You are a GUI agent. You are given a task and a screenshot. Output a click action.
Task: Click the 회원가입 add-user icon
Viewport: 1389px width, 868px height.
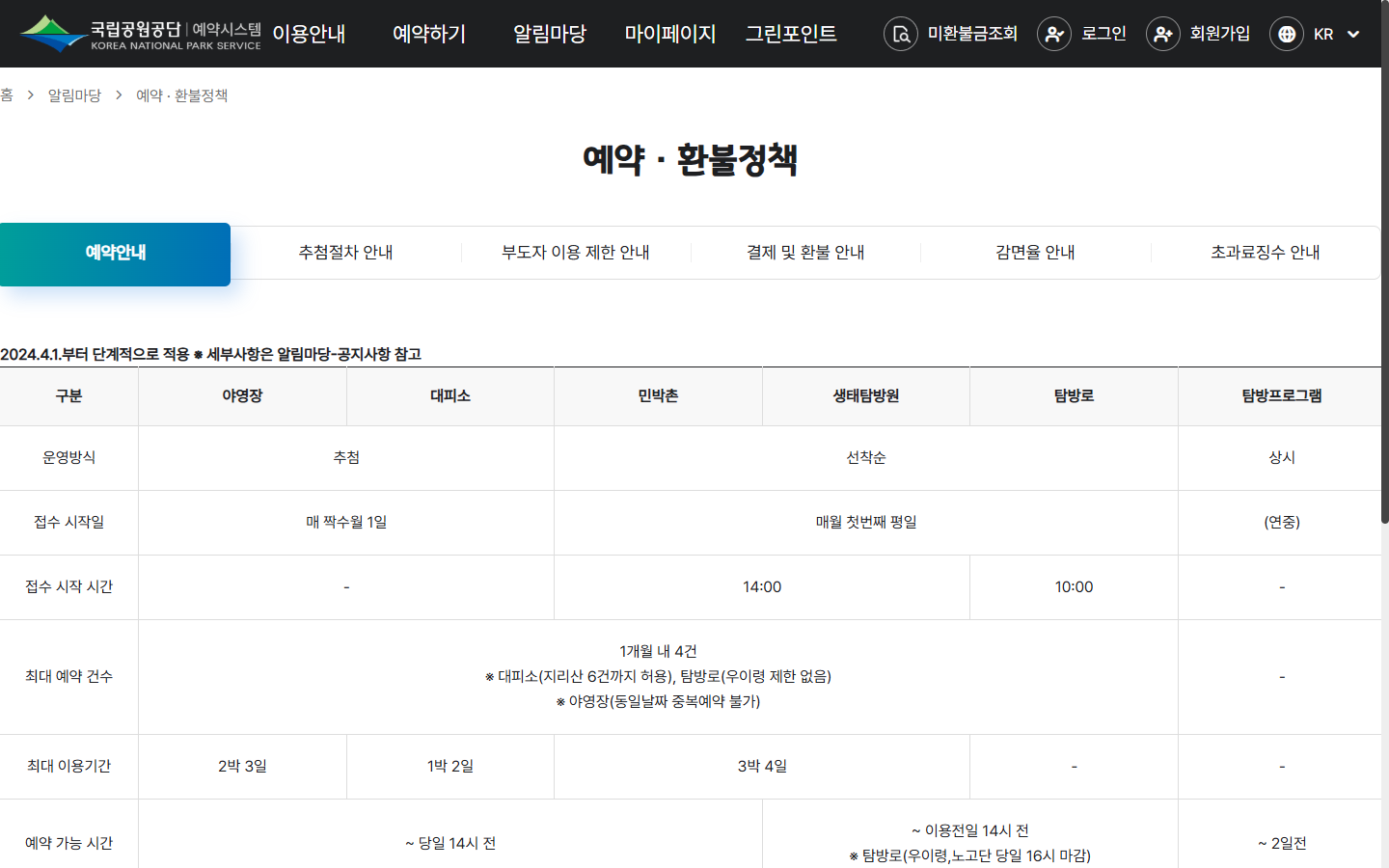click(x=1163, y=34)
